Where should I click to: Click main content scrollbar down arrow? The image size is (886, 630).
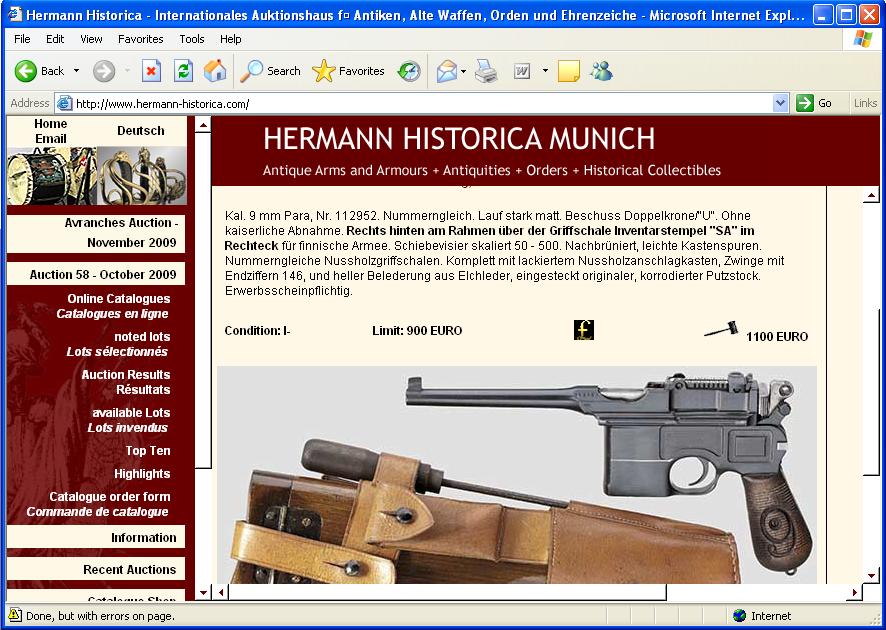tap(871, 576)
